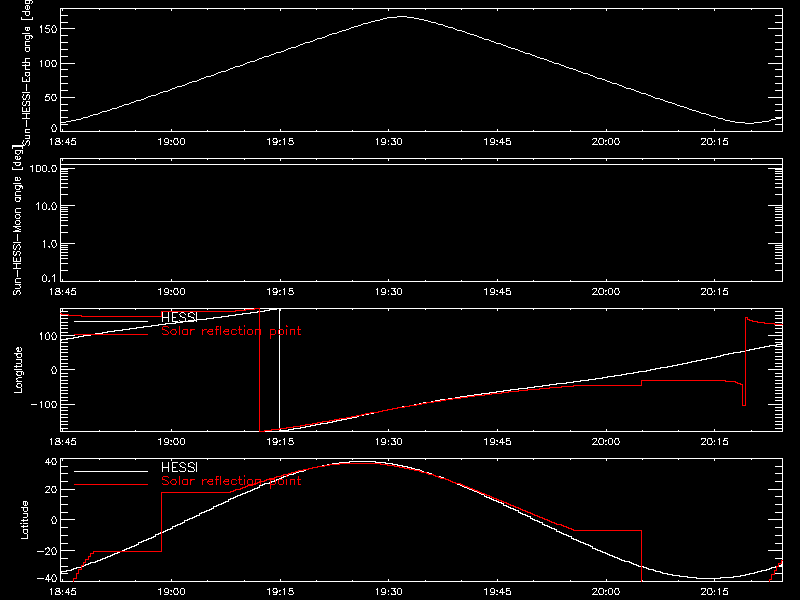Image resolution: width=800 pixels, height=600 pixels.
Task: Click the 50 tick on Sun-HESSI-Earth angle axis
Action: (51, 97)
